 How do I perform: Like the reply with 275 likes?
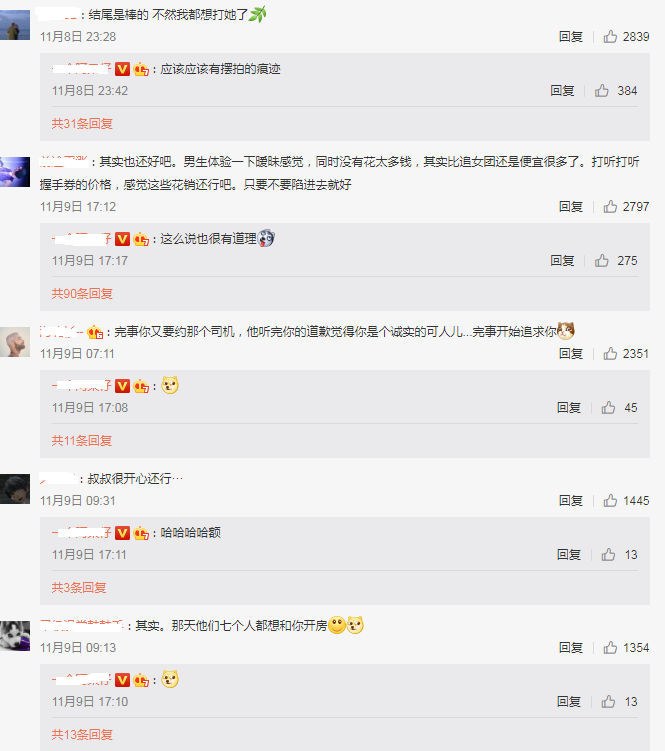point(602,261)
